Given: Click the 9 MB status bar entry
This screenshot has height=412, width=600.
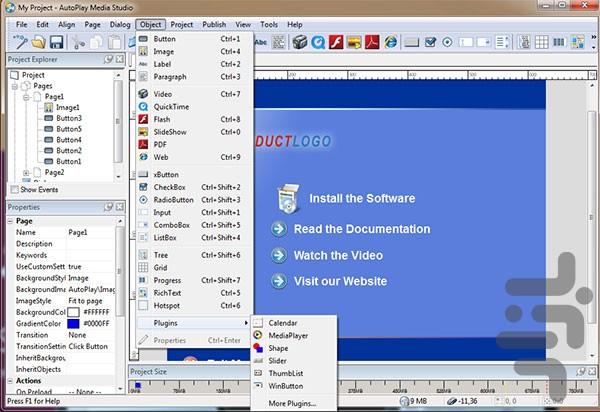Looking at the screenshot, I should tap(414, 401).
